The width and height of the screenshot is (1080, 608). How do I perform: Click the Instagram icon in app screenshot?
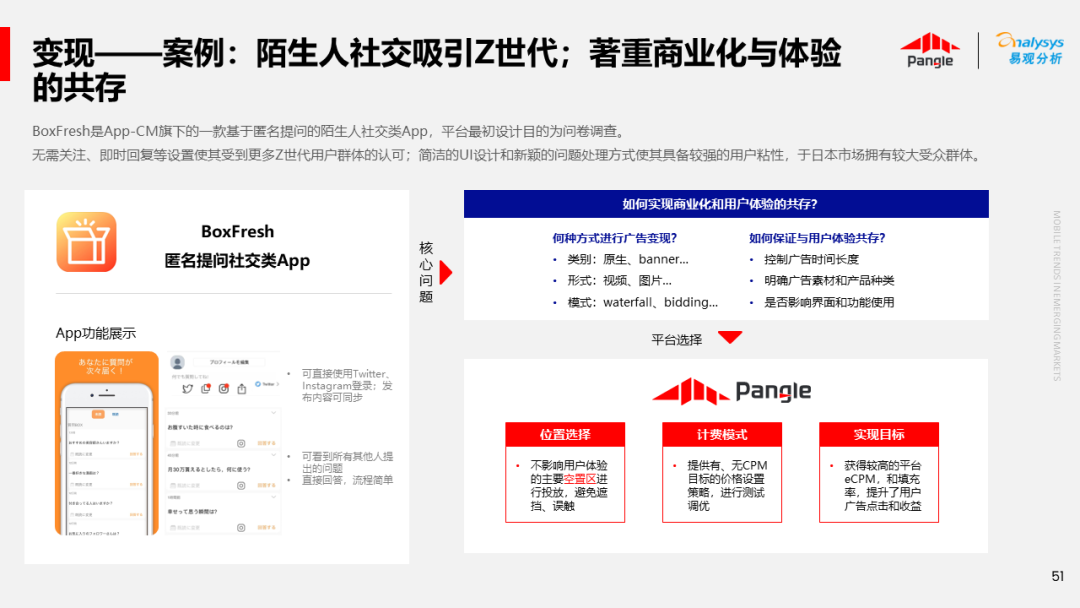click(224, 389)
